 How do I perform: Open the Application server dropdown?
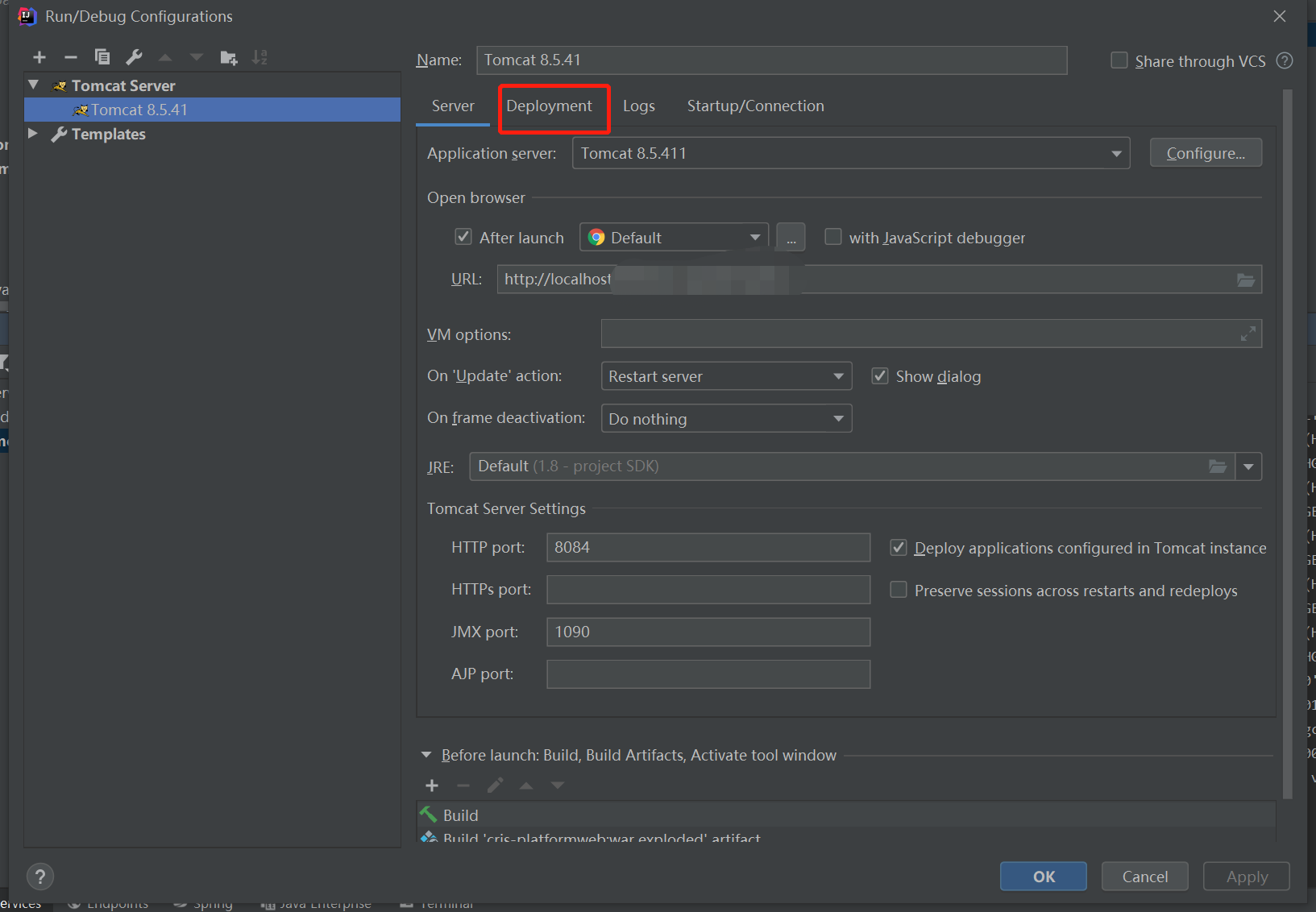(851, 153)
